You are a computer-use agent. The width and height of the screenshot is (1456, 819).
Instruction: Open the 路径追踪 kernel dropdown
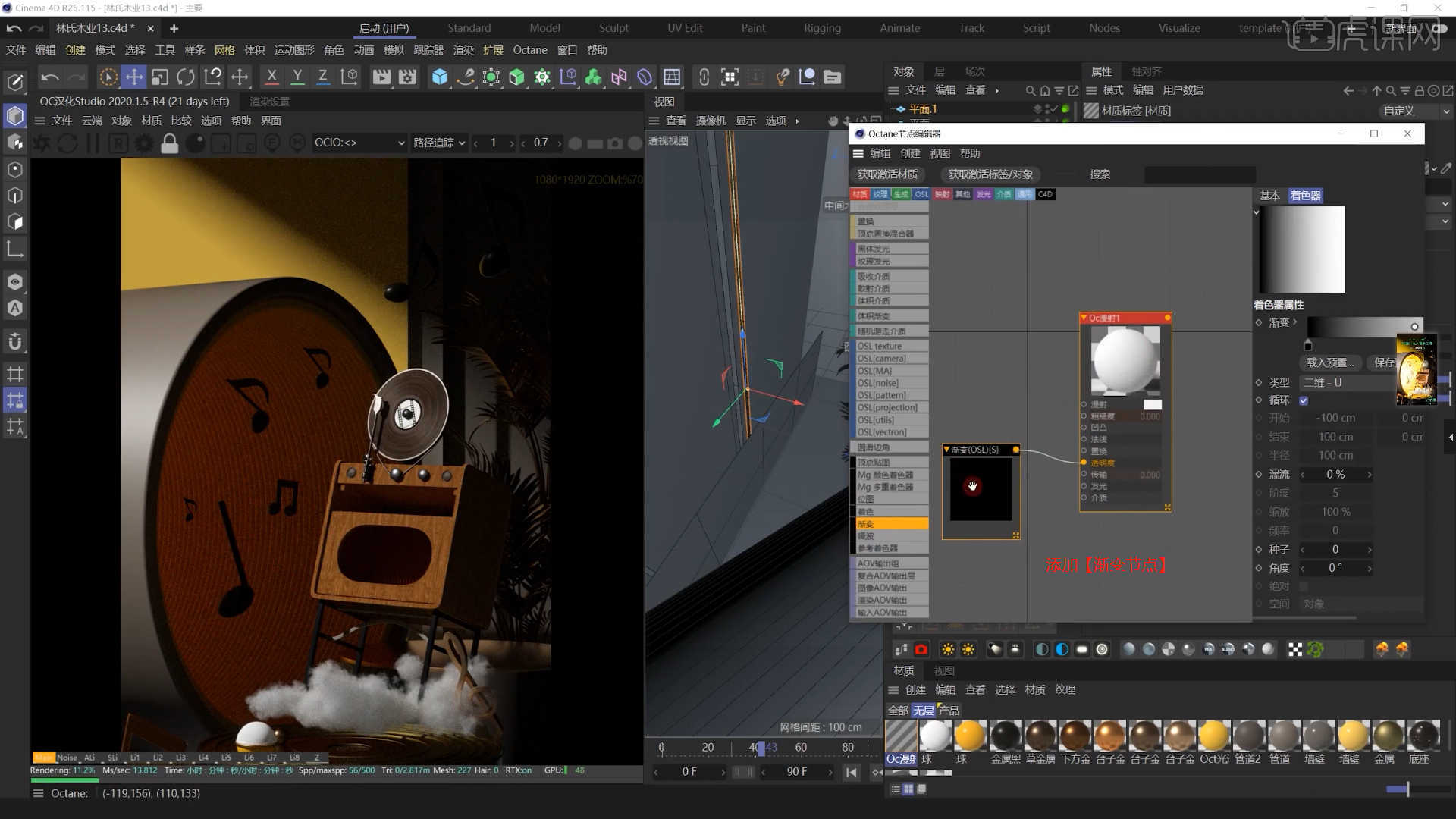(439, 143)
